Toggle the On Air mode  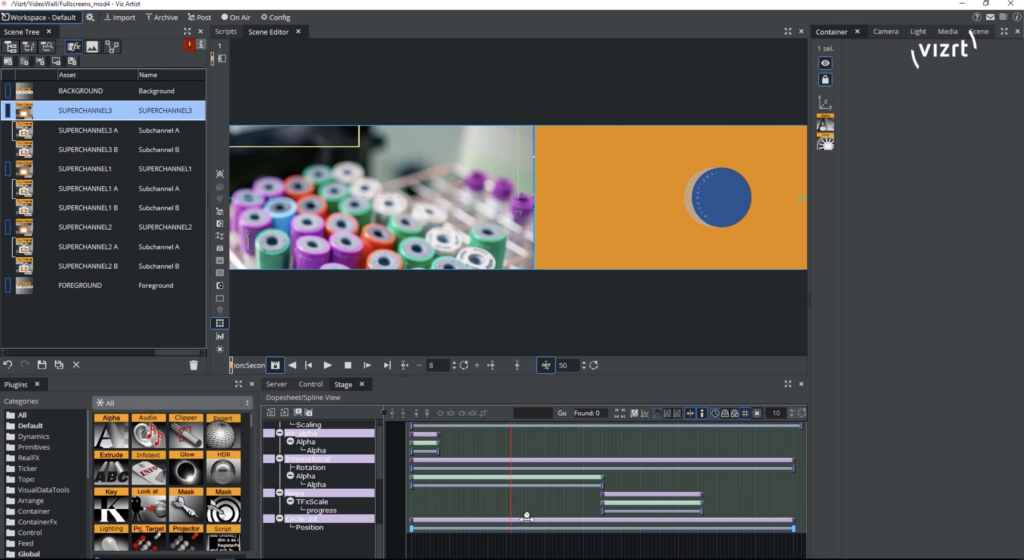(236, 17)
